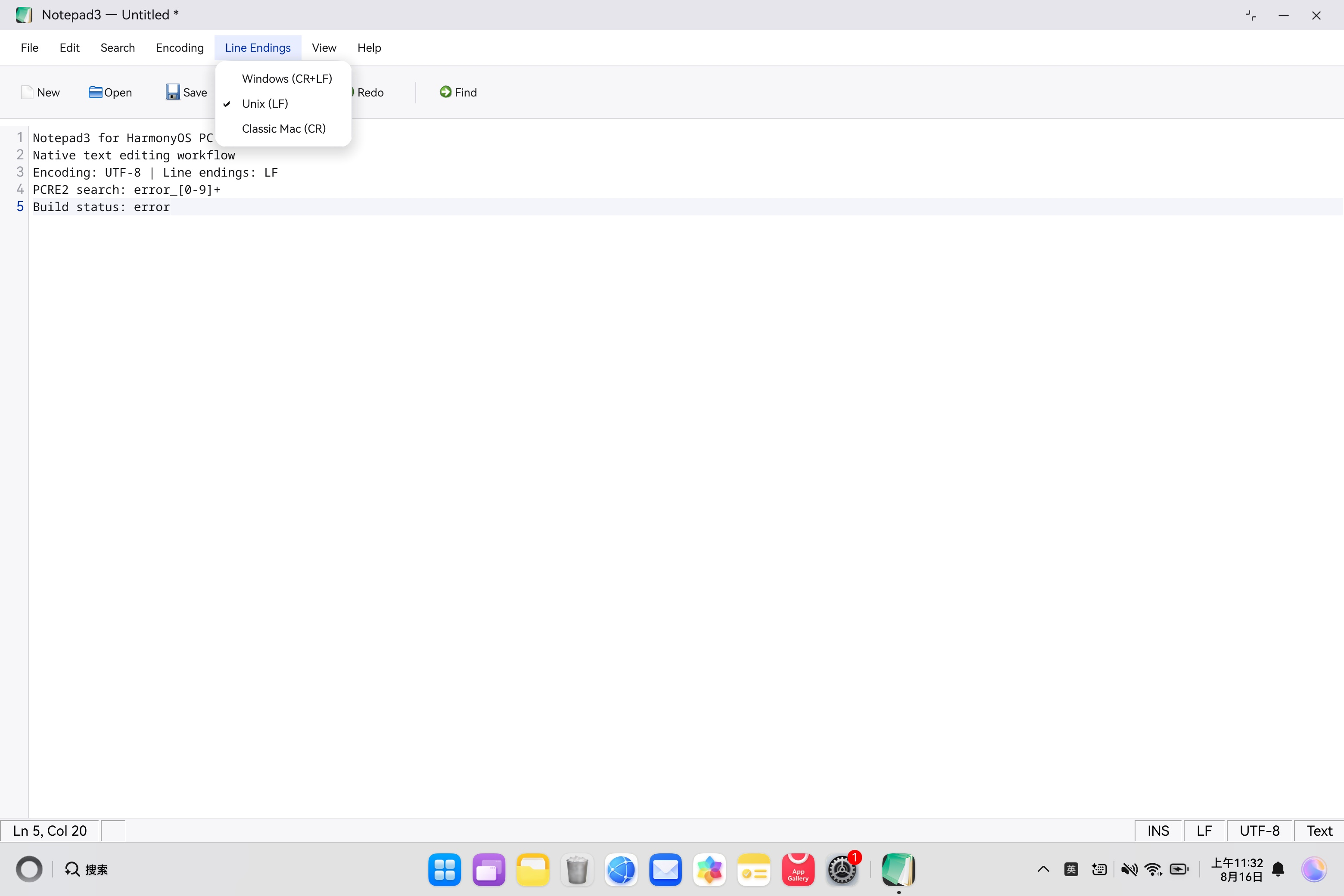
Task: Click the Notepad3 icon in dock
Action: 898,870
